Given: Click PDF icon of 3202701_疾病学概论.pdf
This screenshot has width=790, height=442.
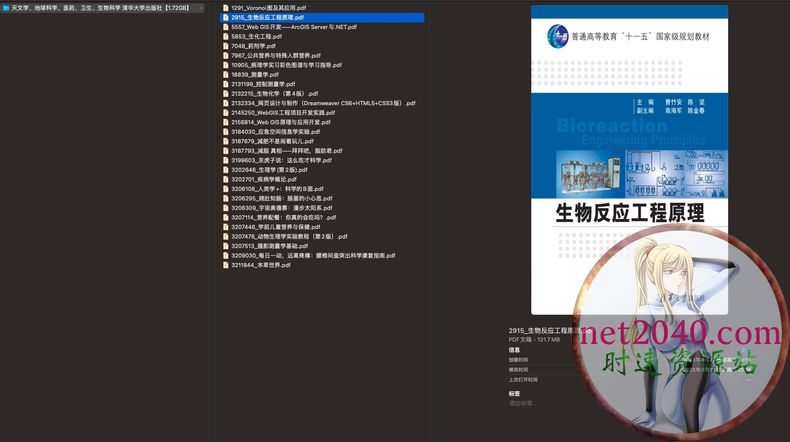Looking at the screenshot, I should click(225, 179).
